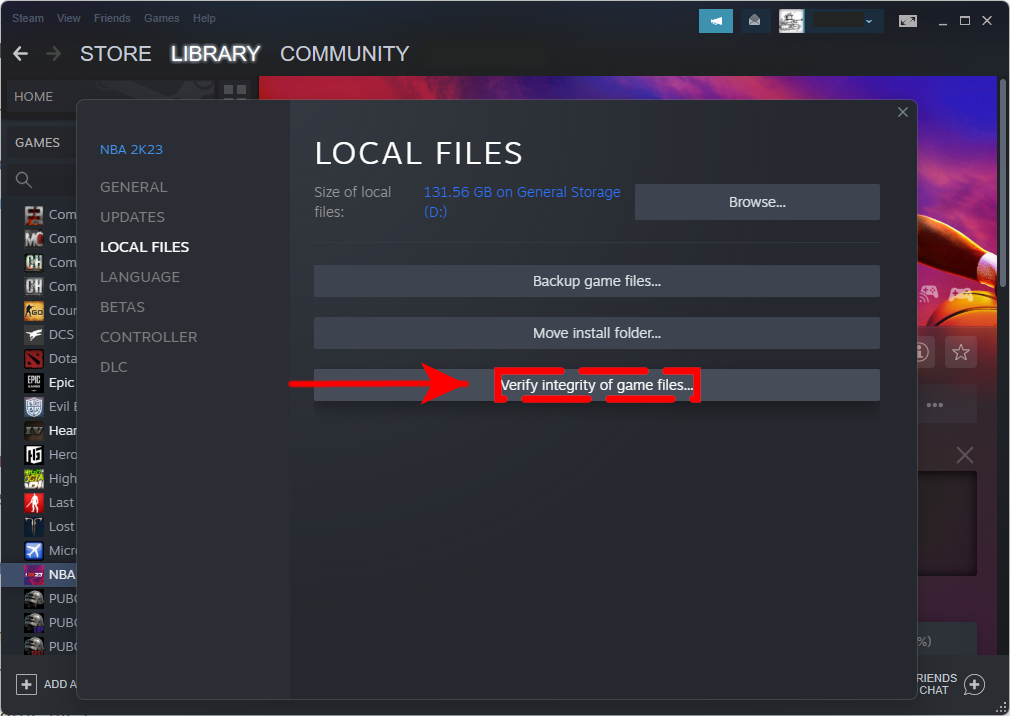
Task: Go forward with the right arrow
Action: tap(53, 53)
